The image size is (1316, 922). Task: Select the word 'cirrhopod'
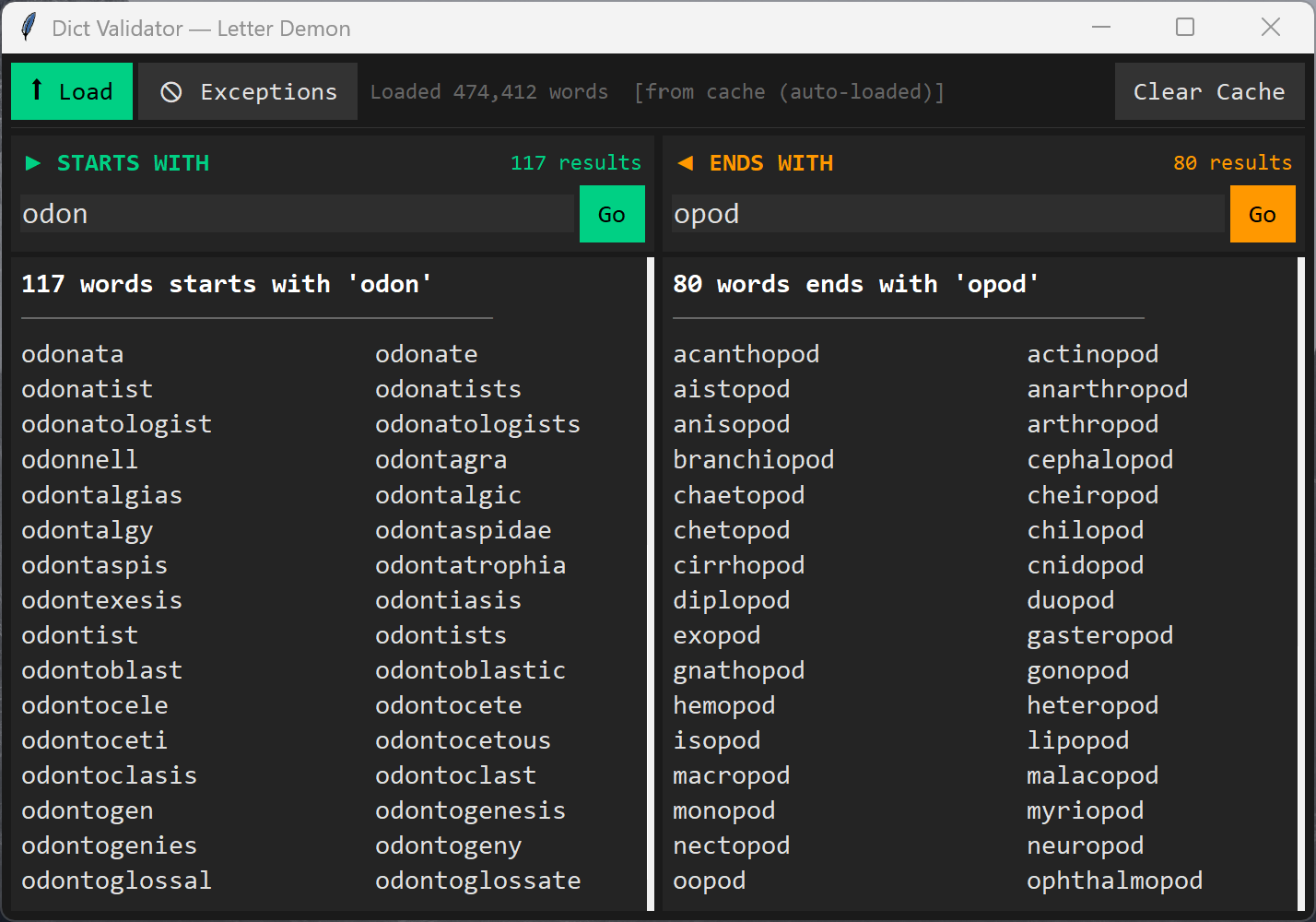(x=739, y=564)
